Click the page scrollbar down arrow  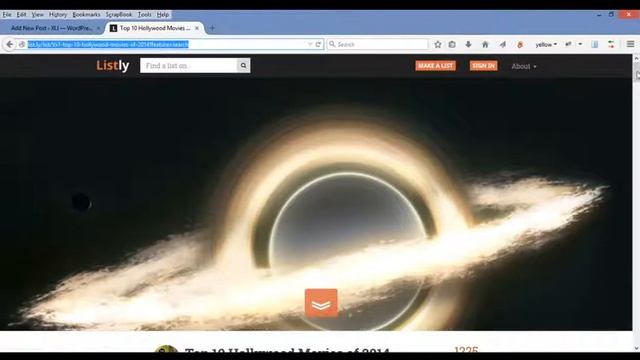(x=636, y=348)
